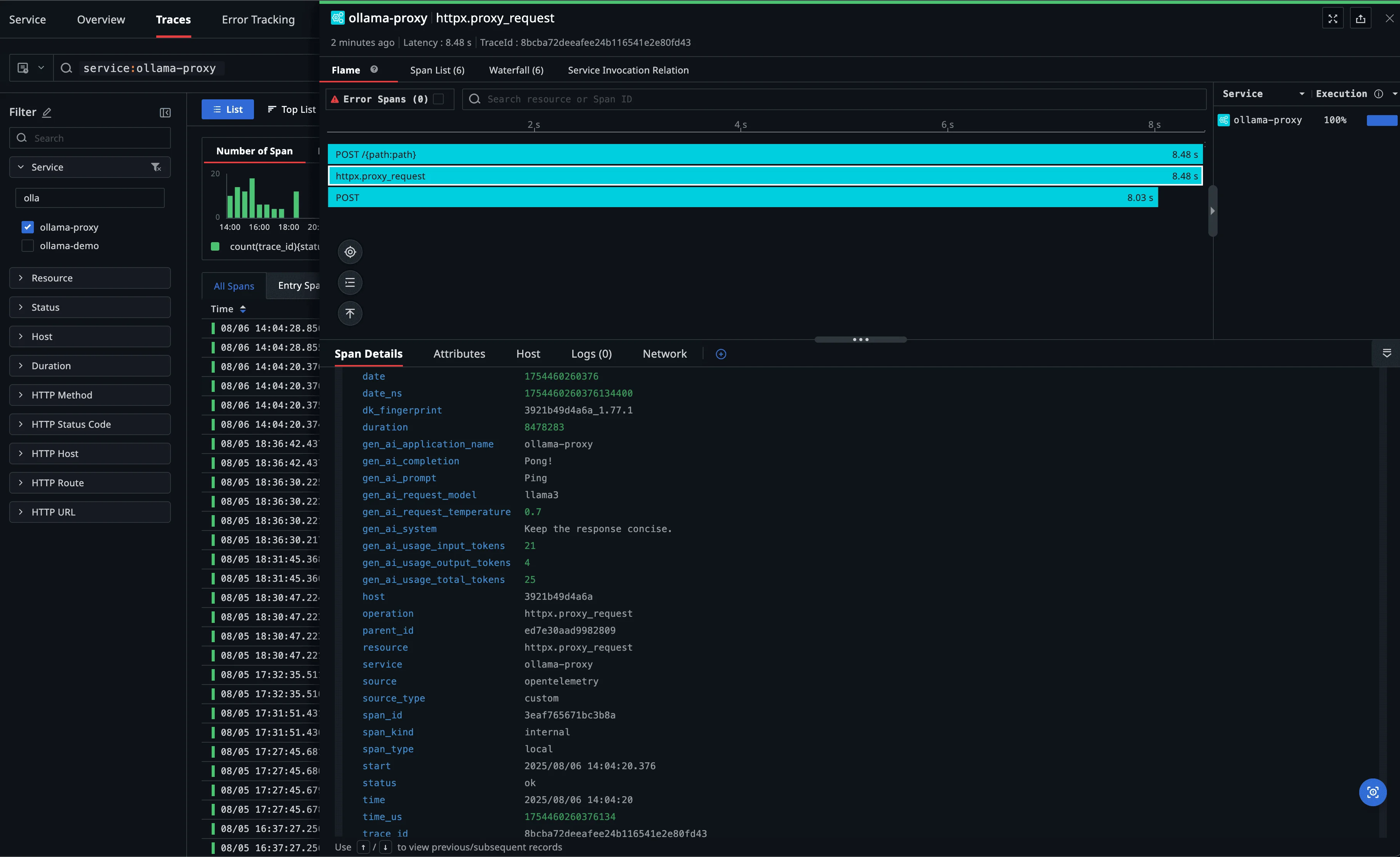Click the Time column sort icon

(242, 309)
